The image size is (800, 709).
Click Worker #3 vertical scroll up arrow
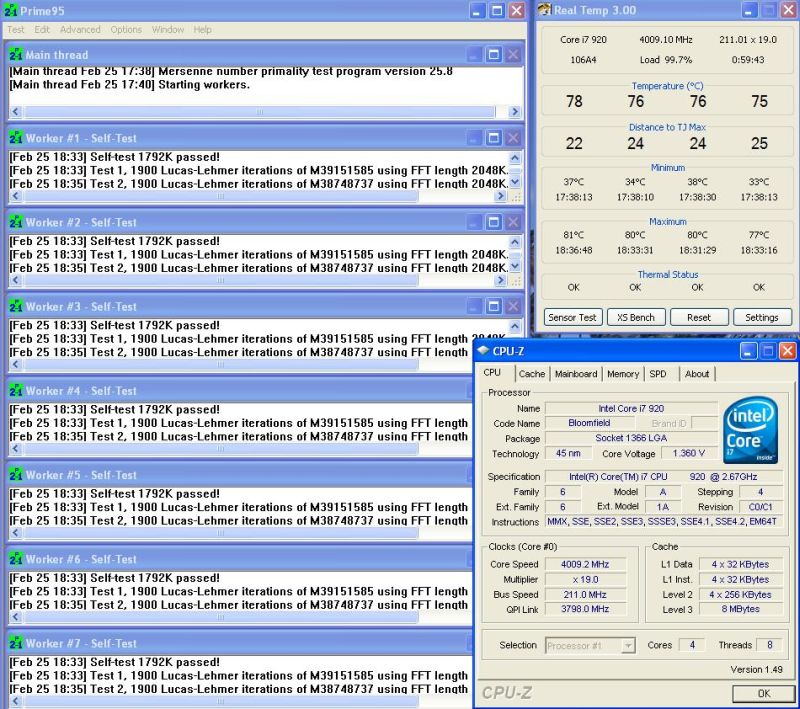pyautogui.click(x=515, y=326)
